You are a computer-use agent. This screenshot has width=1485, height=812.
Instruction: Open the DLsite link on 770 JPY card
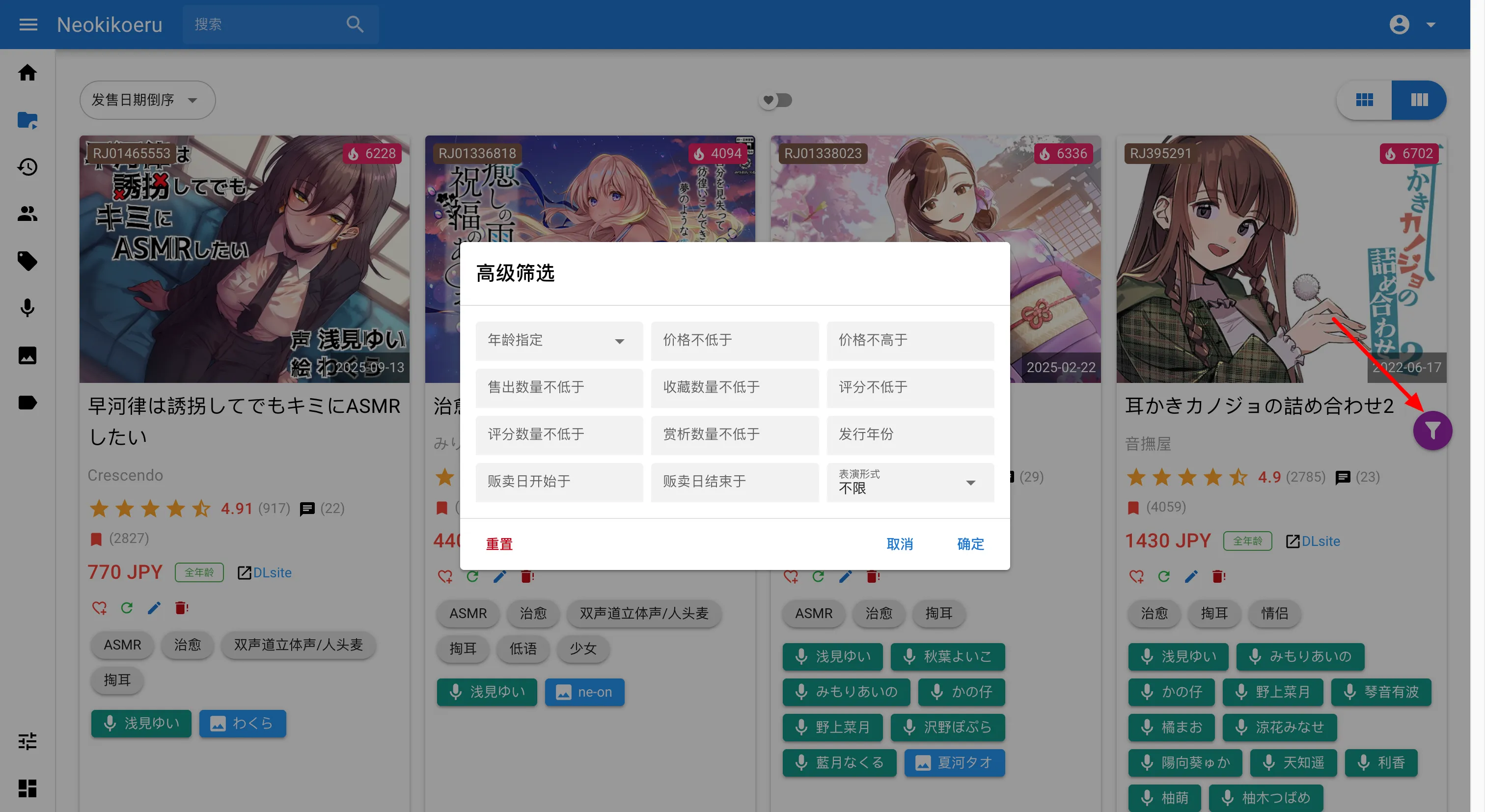[265, 572]
